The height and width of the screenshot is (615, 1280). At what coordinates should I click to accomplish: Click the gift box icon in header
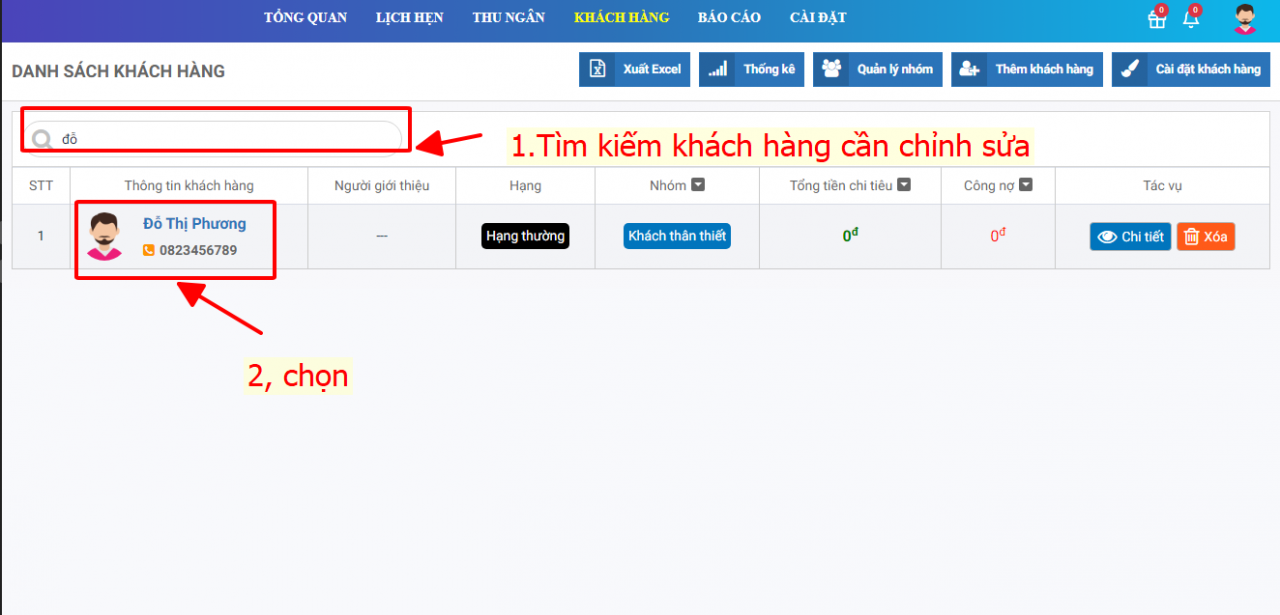point(1157,20)
